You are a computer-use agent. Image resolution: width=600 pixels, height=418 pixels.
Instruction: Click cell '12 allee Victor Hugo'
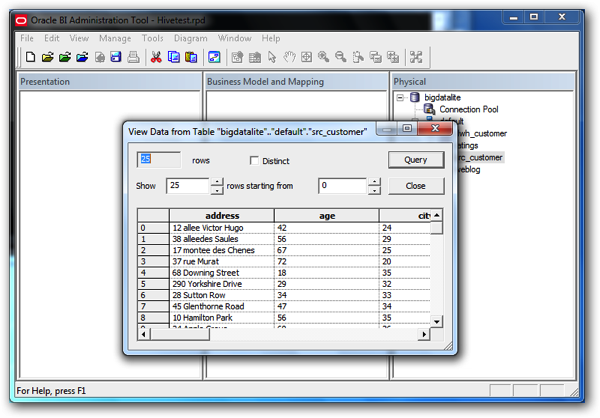[222, 228]
